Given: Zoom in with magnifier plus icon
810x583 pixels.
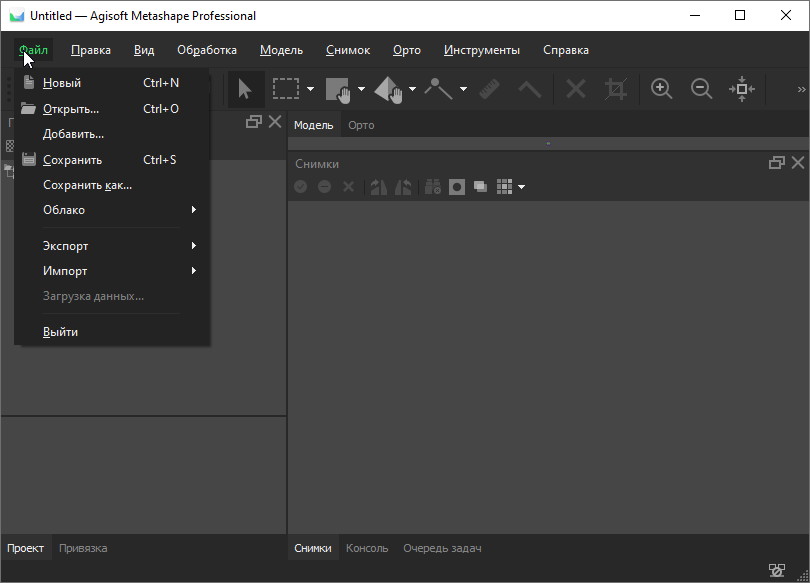Looking at the screenshot, I should click(661, 89).
